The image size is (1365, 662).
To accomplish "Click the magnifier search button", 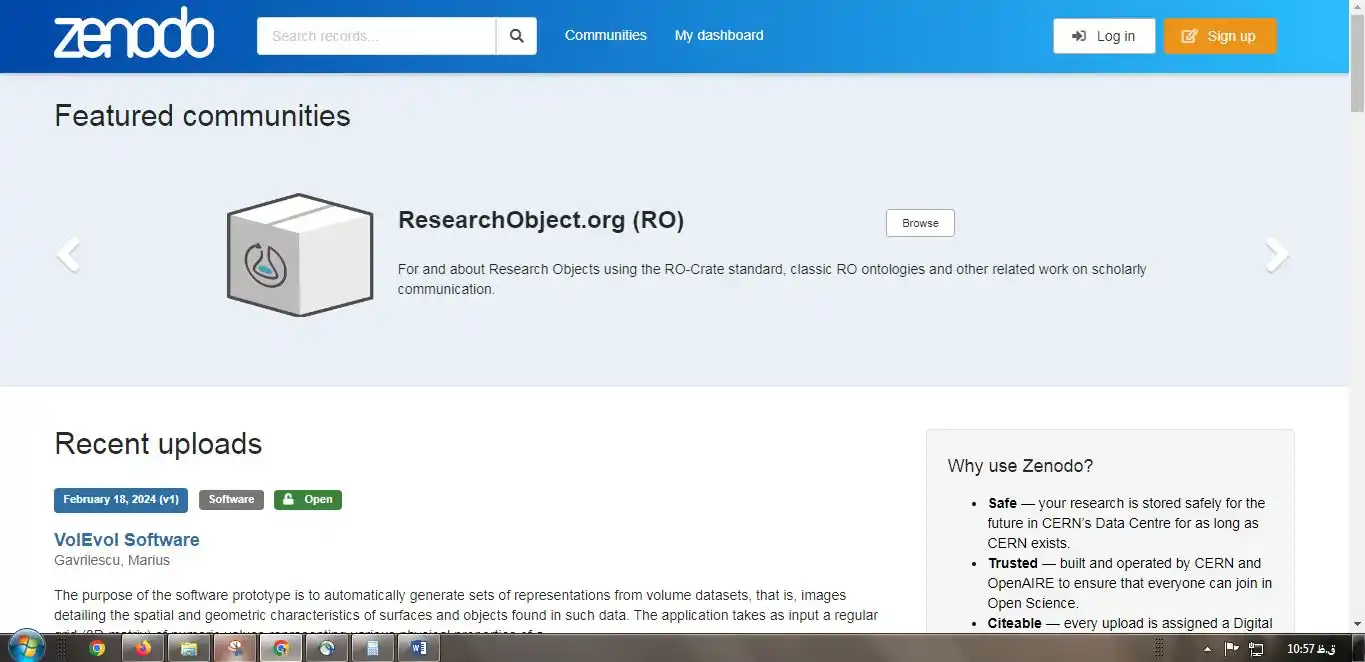I will (x=517, y=36).
